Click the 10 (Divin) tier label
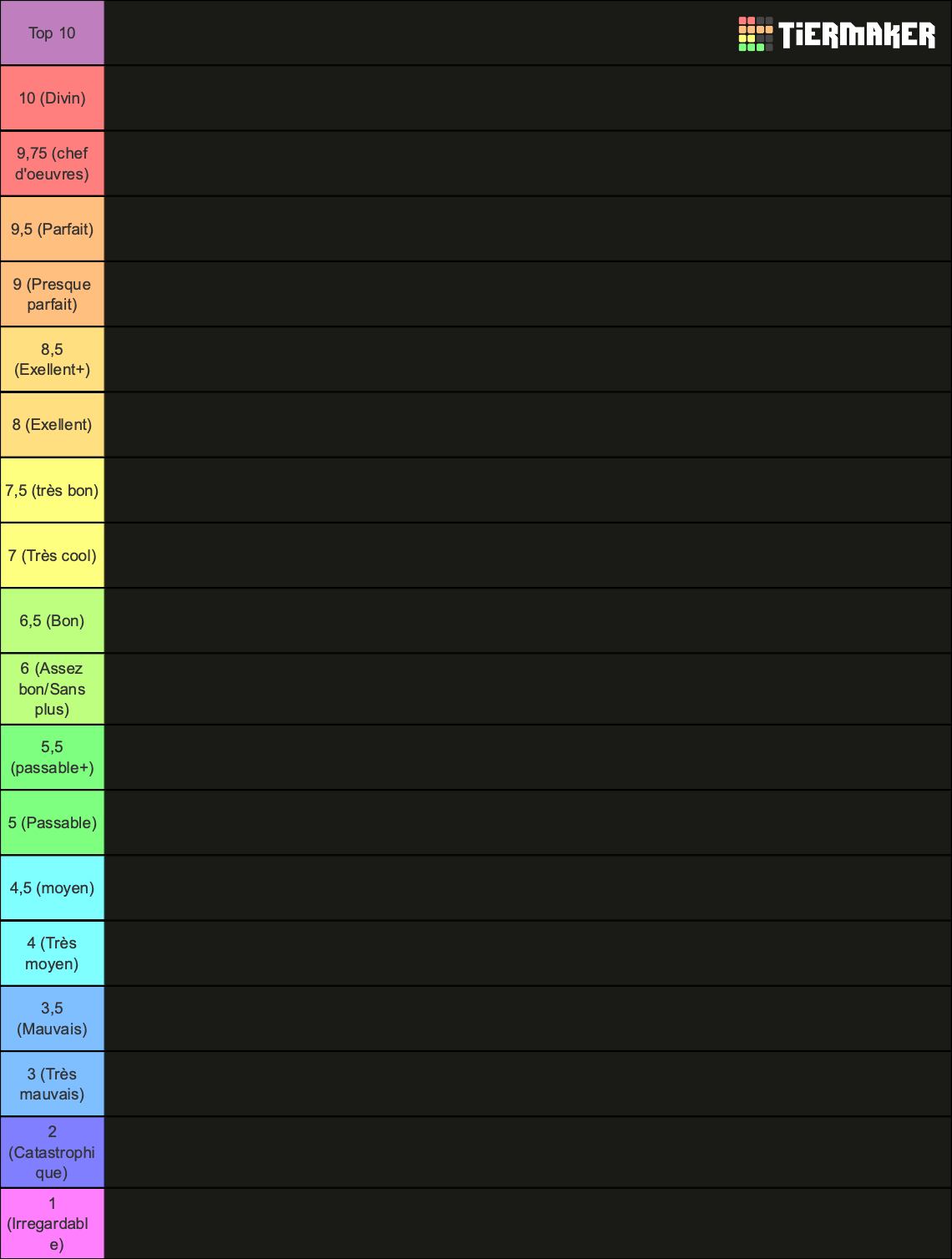 pyautogui.click(x=52, y=99)
